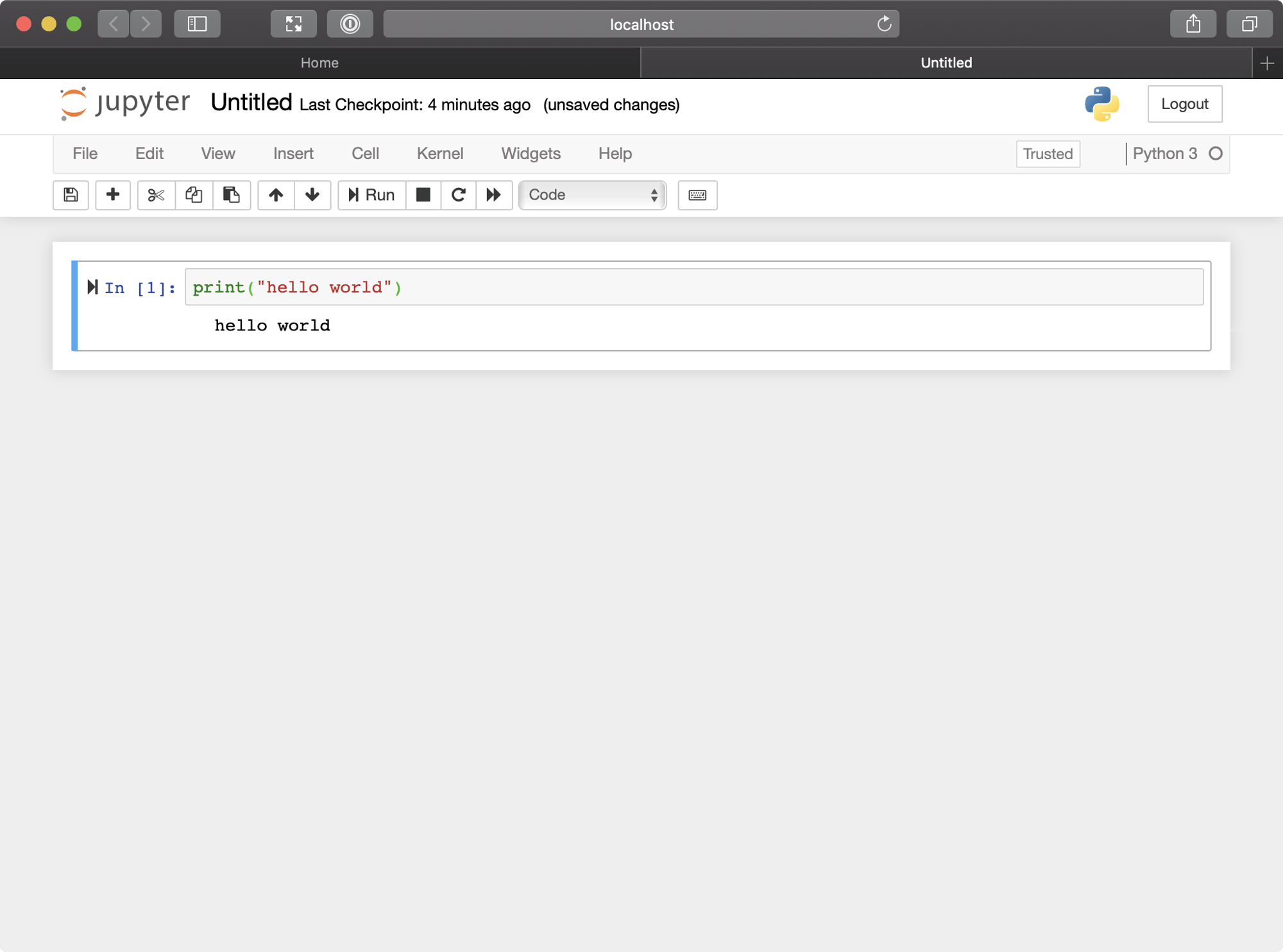The height and width of the screenshot is (952, 1283).
Task: Switch to the Home browser tab
Action: [x=319, y=63]
